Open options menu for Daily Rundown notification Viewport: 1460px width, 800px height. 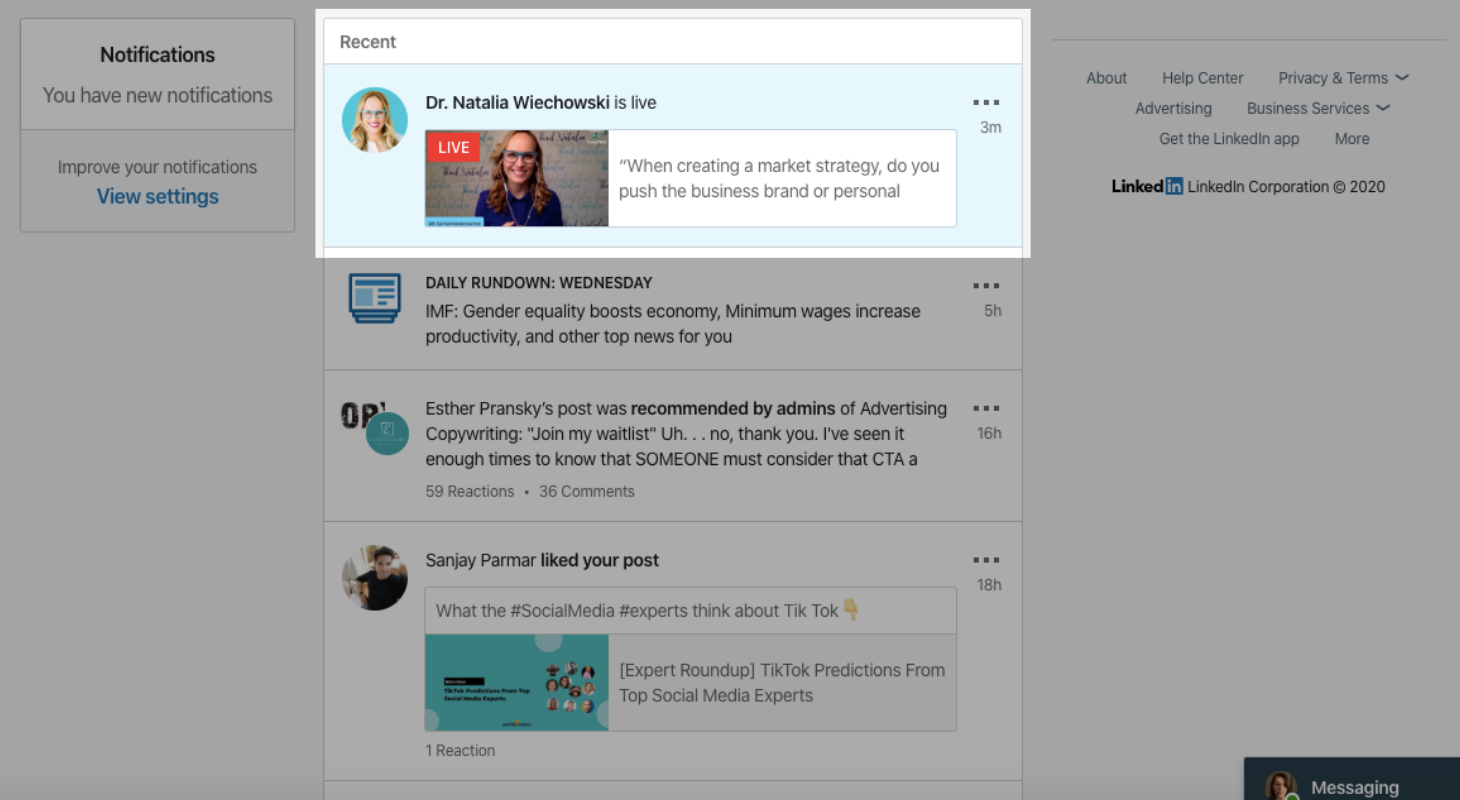tap(986, 285)
